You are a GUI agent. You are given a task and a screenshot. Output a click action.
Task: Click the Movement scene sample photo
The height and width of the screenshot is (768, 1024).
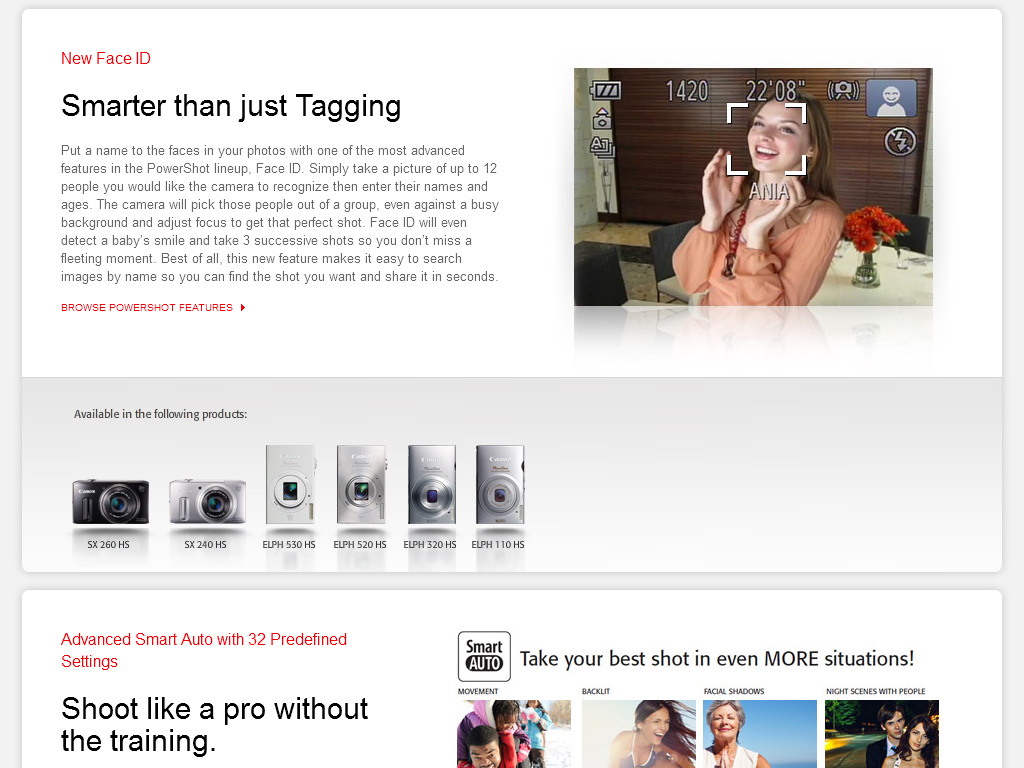point(514,734)
